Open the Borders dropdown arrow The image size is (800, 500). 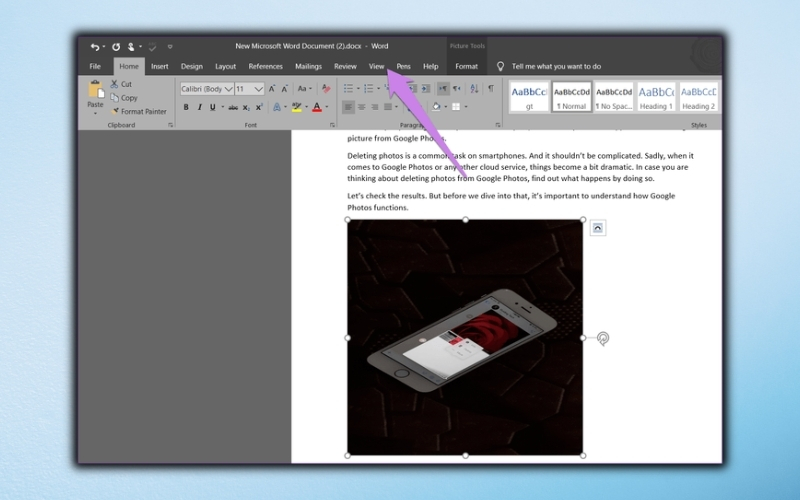click(x=466, y=107)
